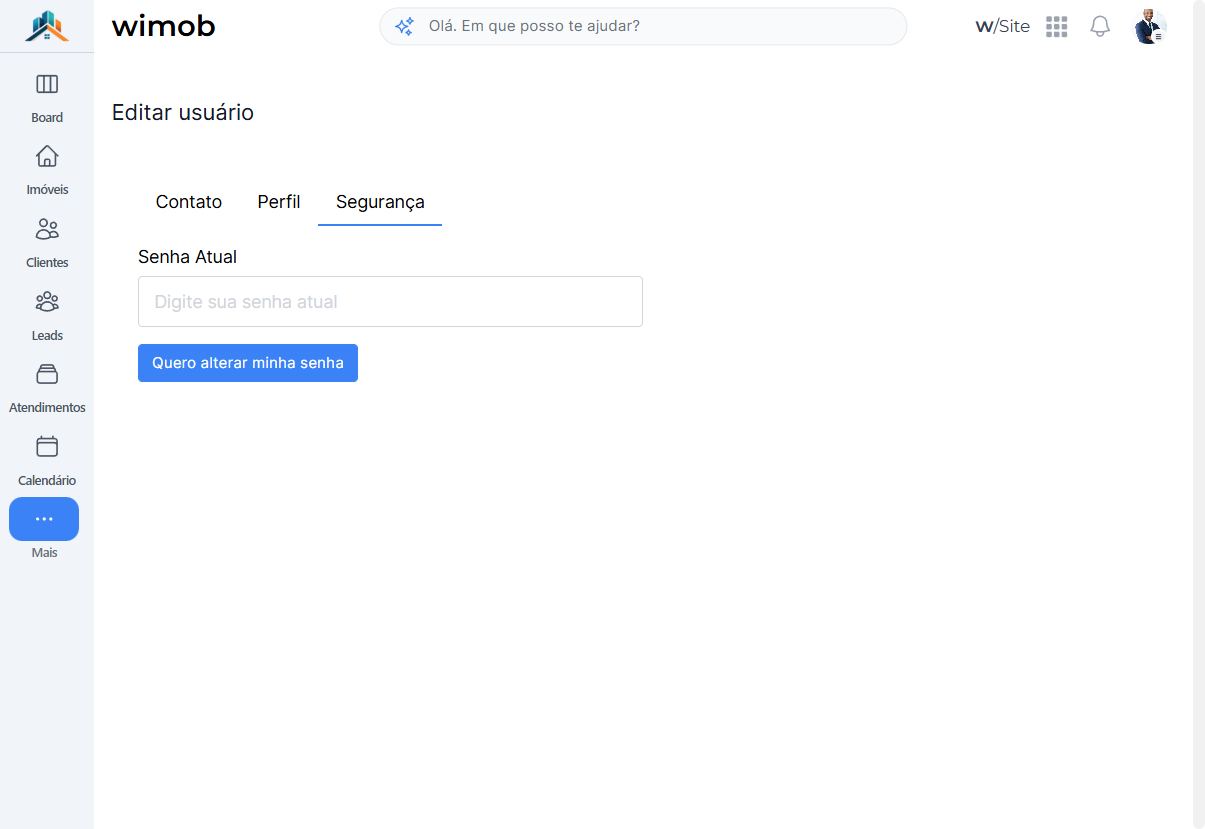Select the Leads group icon
This screenshot has height=829, width=1205.
click(x=47, y=301)
